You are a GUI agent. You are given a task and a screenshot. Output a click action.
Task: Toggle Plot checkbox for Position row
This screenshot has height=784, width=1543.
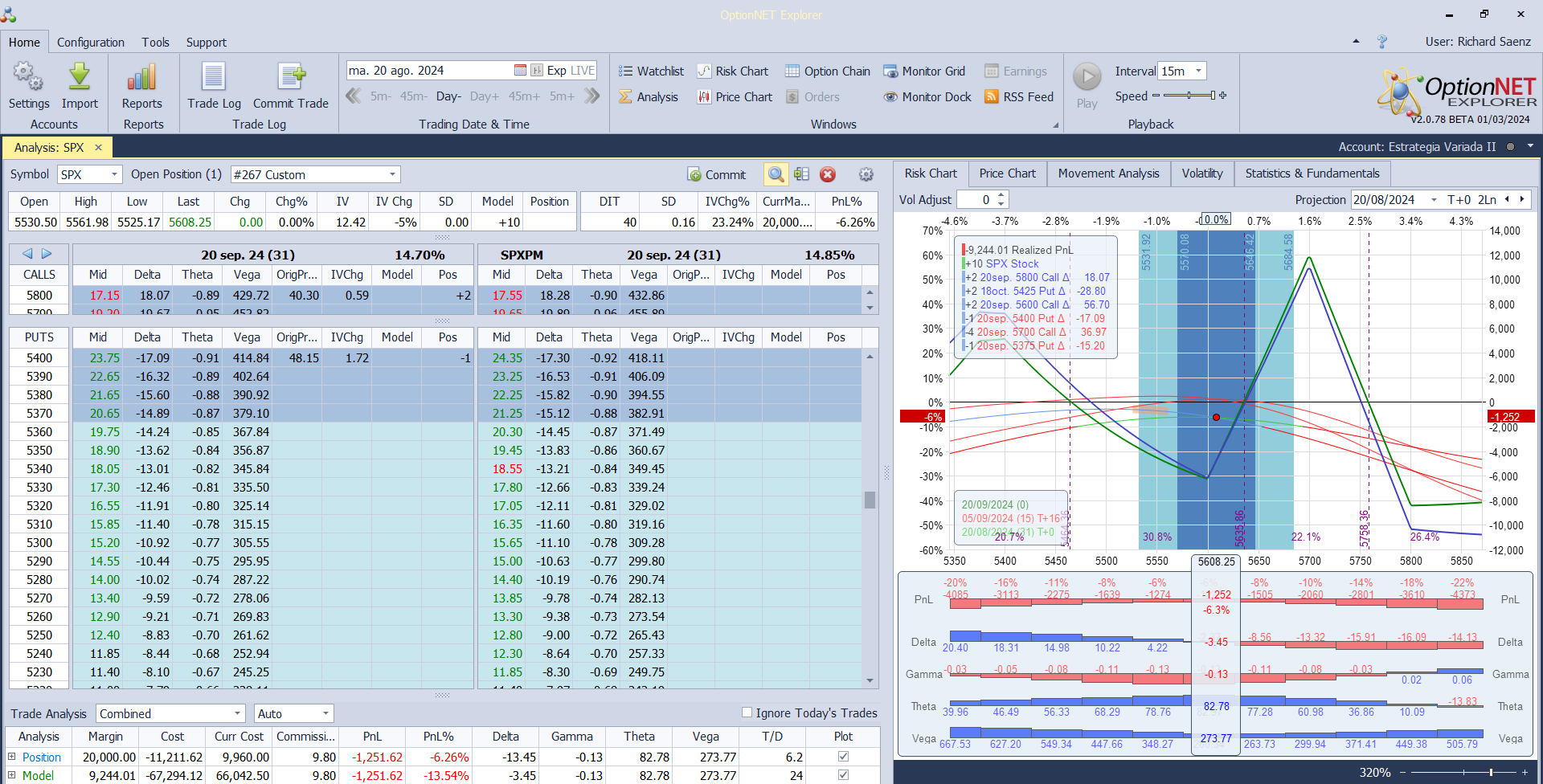pos(843,757)
